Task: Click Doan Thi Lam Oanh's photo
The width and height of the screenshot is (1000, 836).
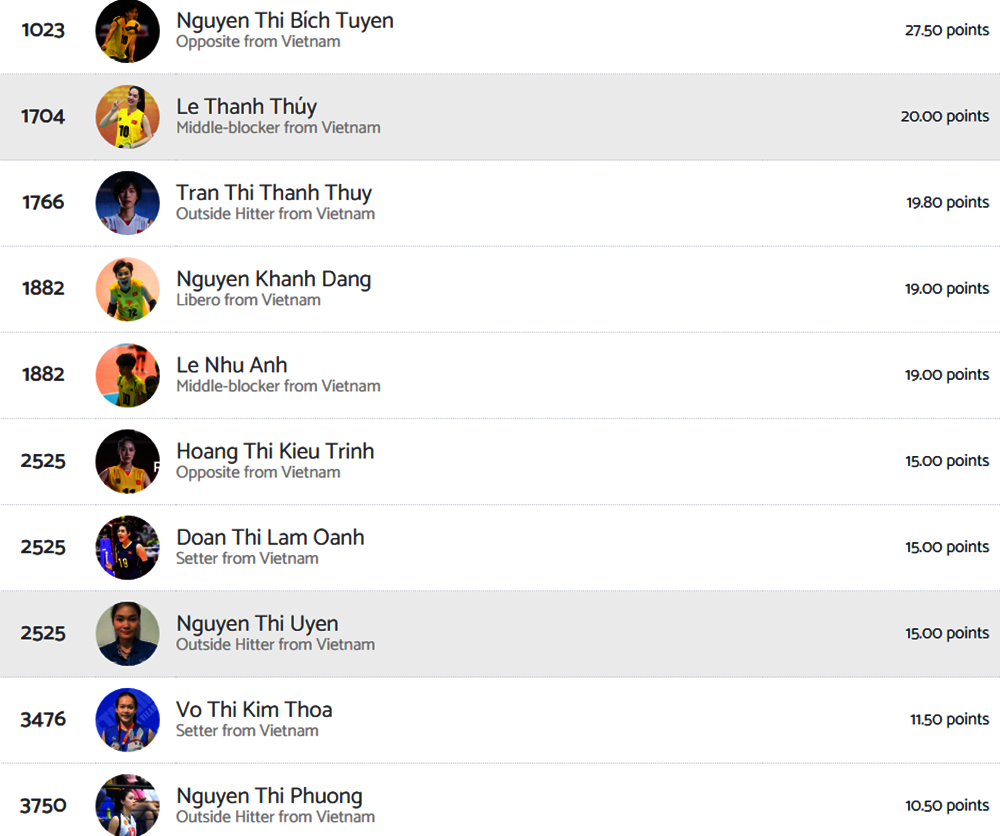Action: click(127, 547)
